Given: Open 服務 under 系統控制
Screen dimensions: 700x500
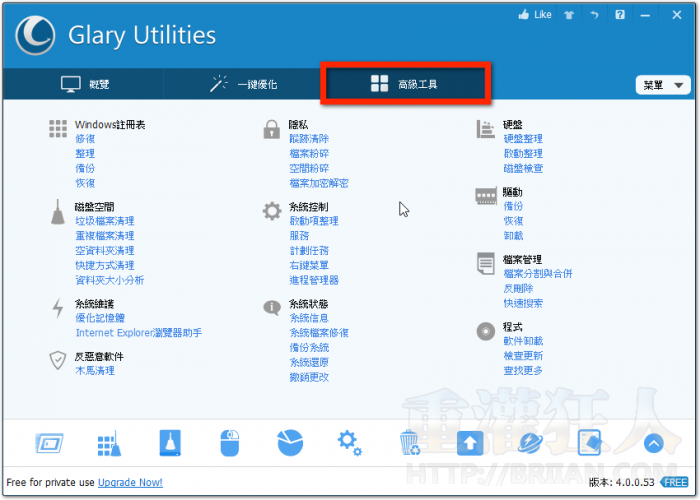Looking at the screenshot, I should tap(299, 236).
